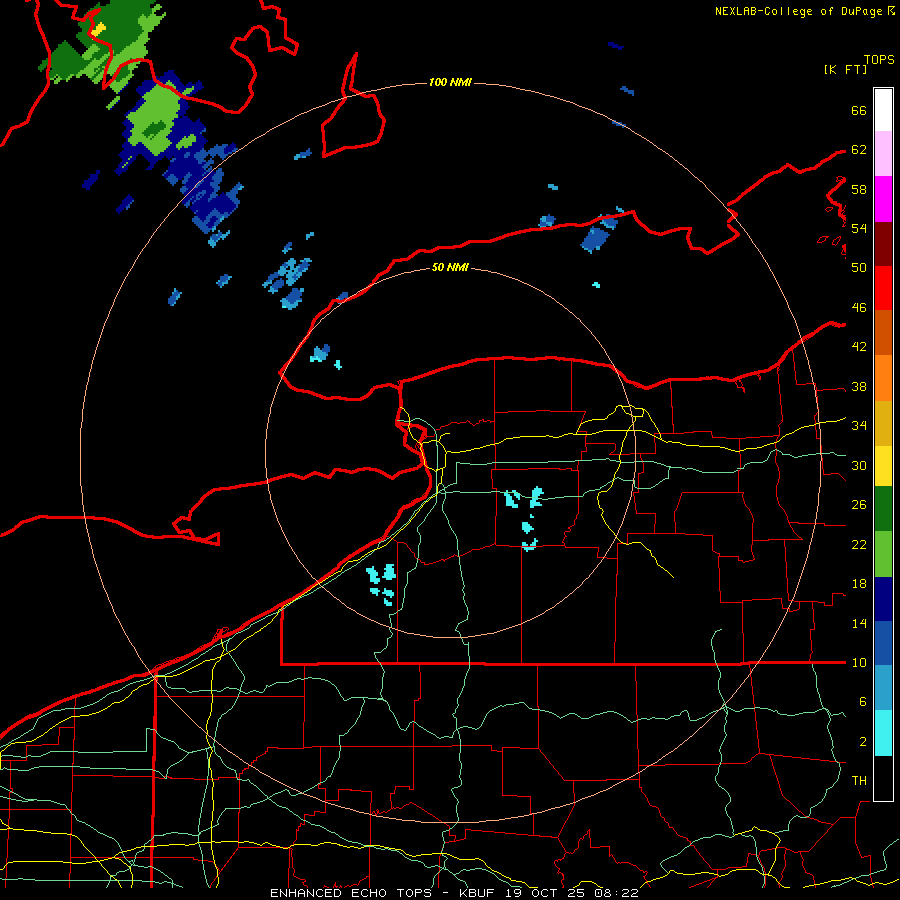Select the 46 legend value

coord(859,308)
